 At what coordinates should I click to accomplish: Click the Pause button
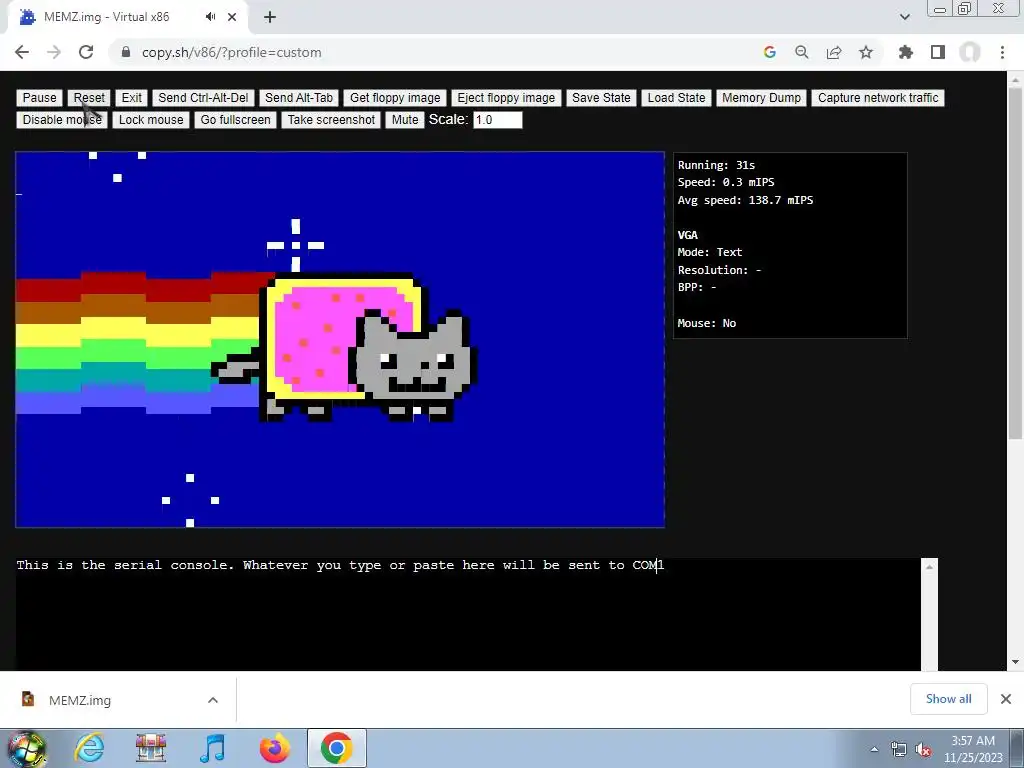coord(40,98)
